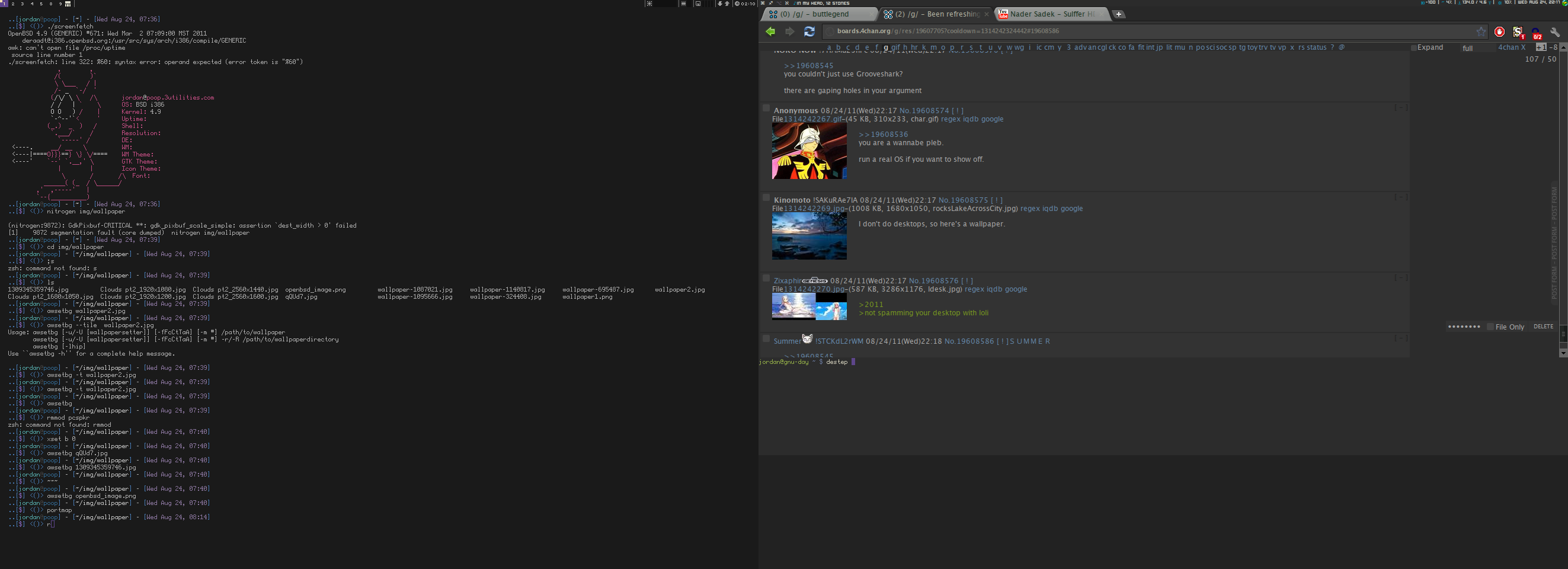Collapse Anonymous post No.19608574 with [ - ]
1568x569 pixels.
pyautogui.click(x=1401, y=108)
